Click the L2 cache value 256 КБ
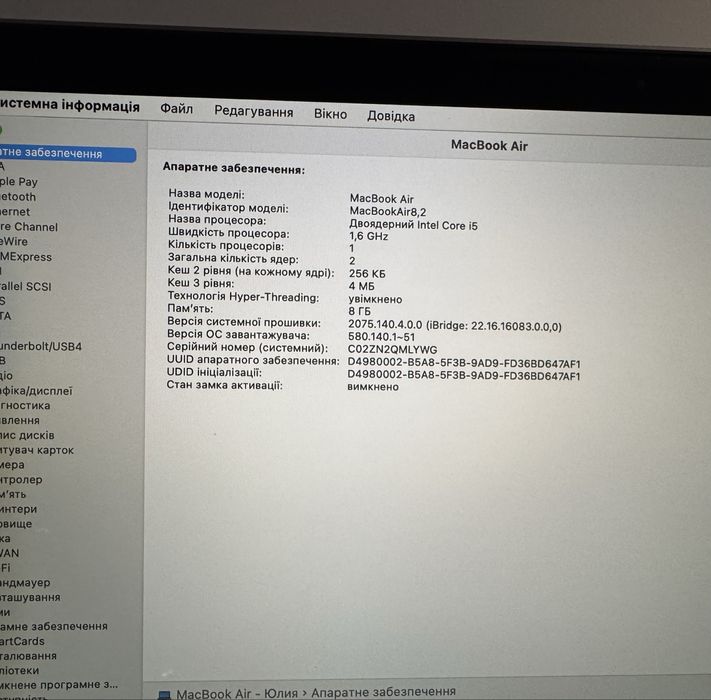711x700 pixels. pos(367,273)
